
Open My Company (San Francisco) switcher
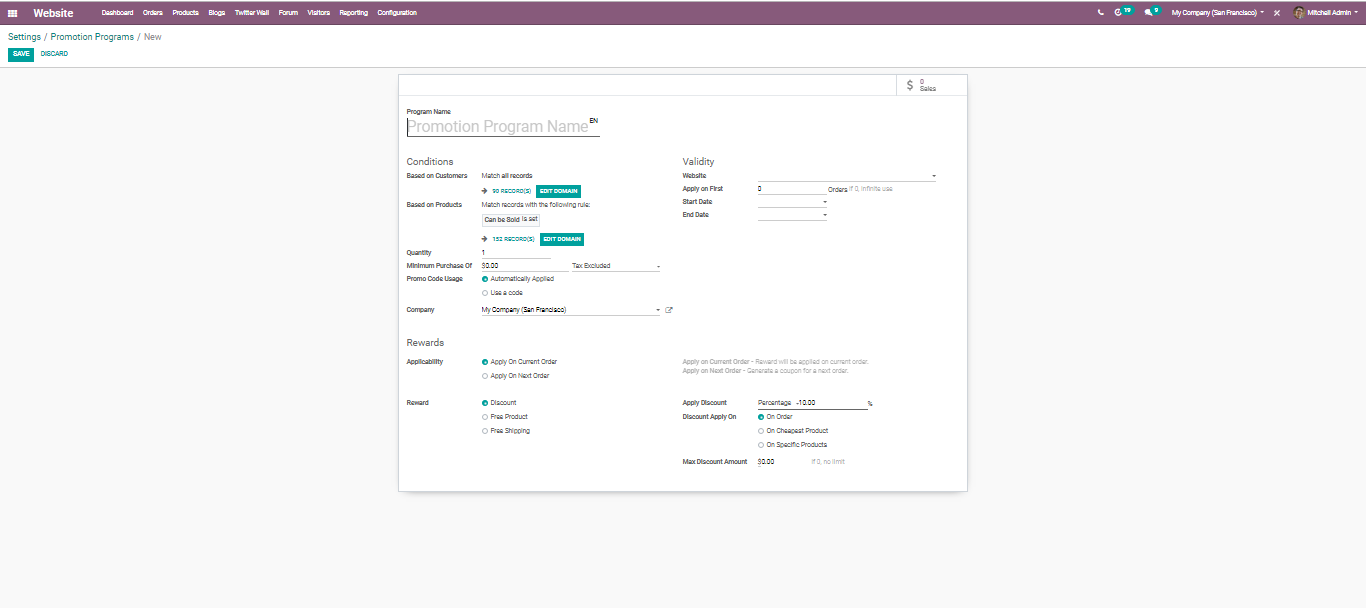[1217, 13]
